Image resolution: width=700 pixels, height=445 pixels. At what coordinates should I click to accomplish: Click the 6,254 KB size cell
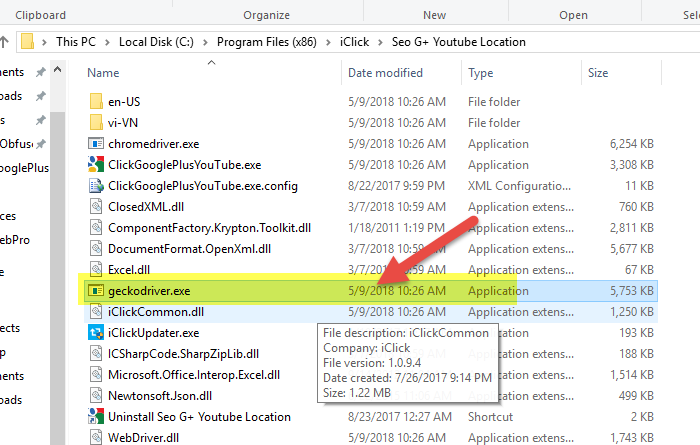click(632, 143)
